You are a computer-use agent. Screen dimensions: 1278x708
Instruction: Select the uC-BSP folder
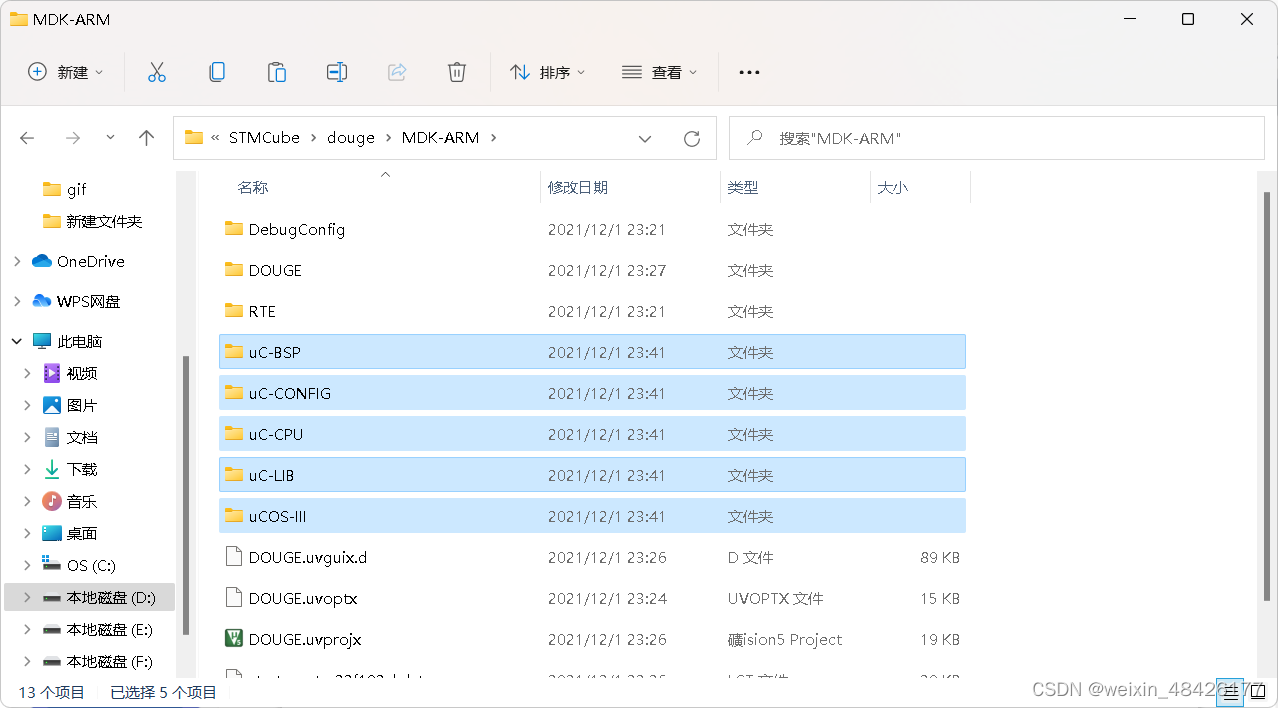point(592,352)
